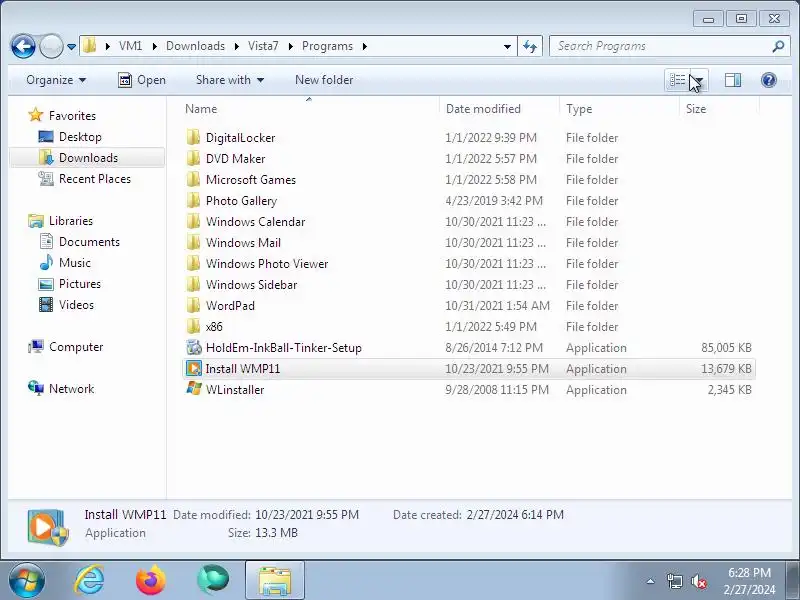Click the 85,005 KB size cell
This screenshot has height=600, width=800.
click(x=726, y=347)
